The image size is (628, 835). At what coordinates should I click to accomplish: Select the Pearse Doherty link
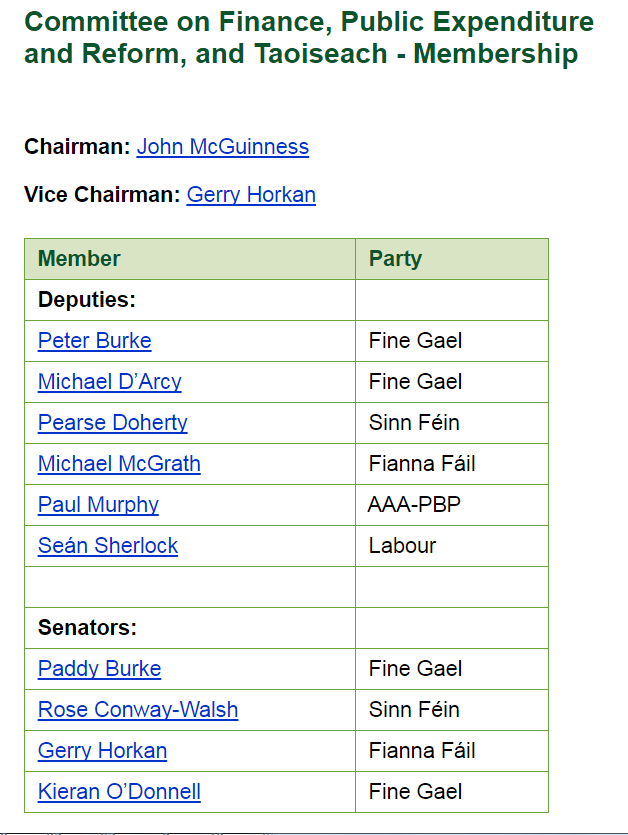113,423
